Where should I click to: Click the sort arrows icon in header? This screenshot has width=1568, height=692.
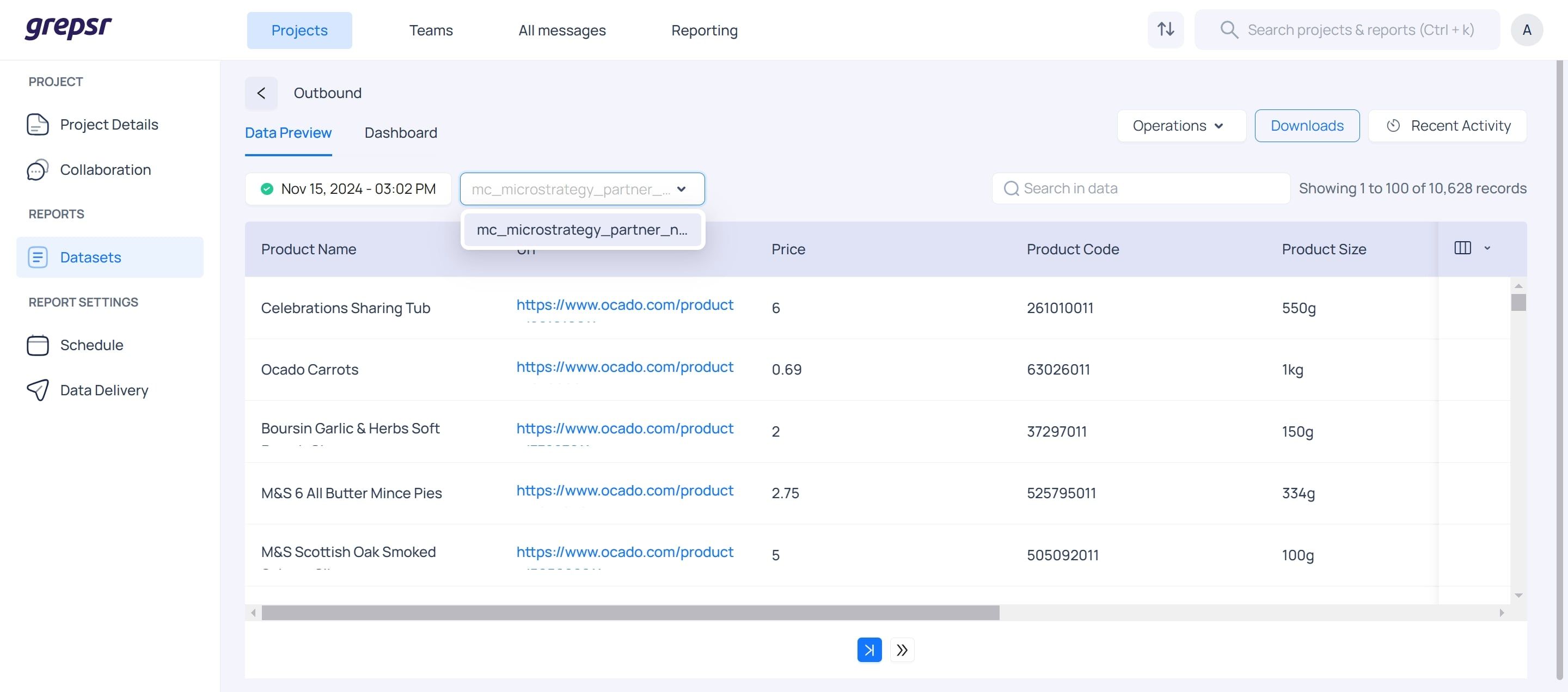click(1166, 29)
